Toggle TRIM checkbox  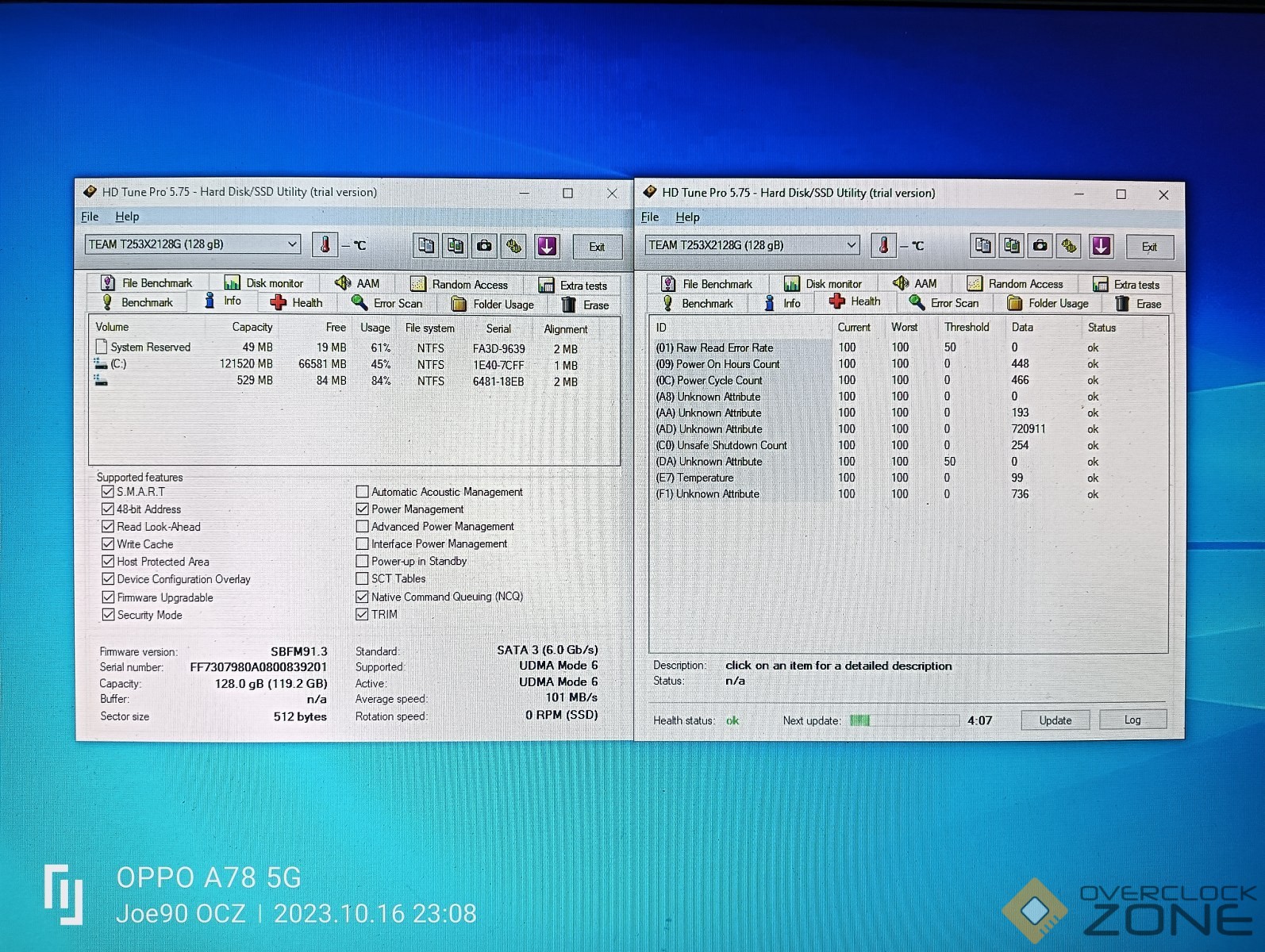click(x=362, y=613)
